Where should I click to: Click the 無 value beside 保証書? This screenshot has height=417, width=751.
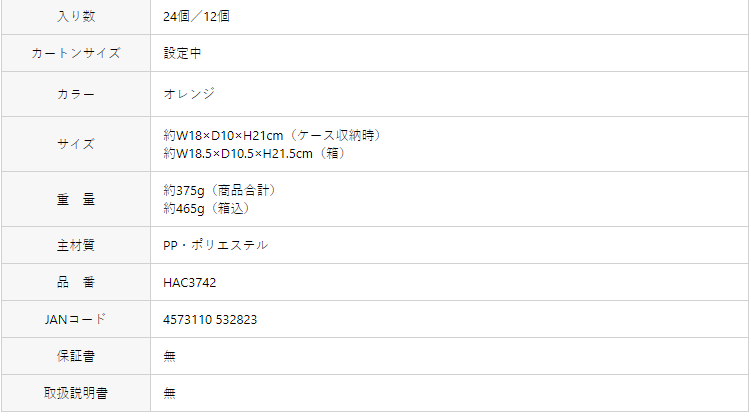170,356
